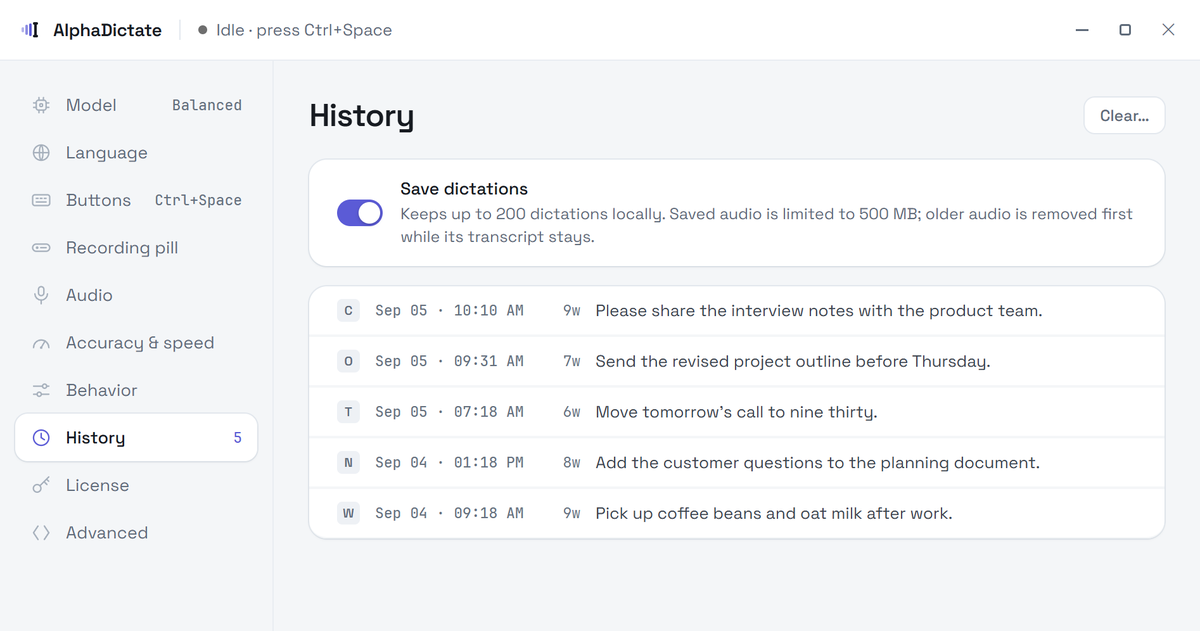Select the Accuracy & speed tab
The image size is (1200, 631).
(136, 343)
